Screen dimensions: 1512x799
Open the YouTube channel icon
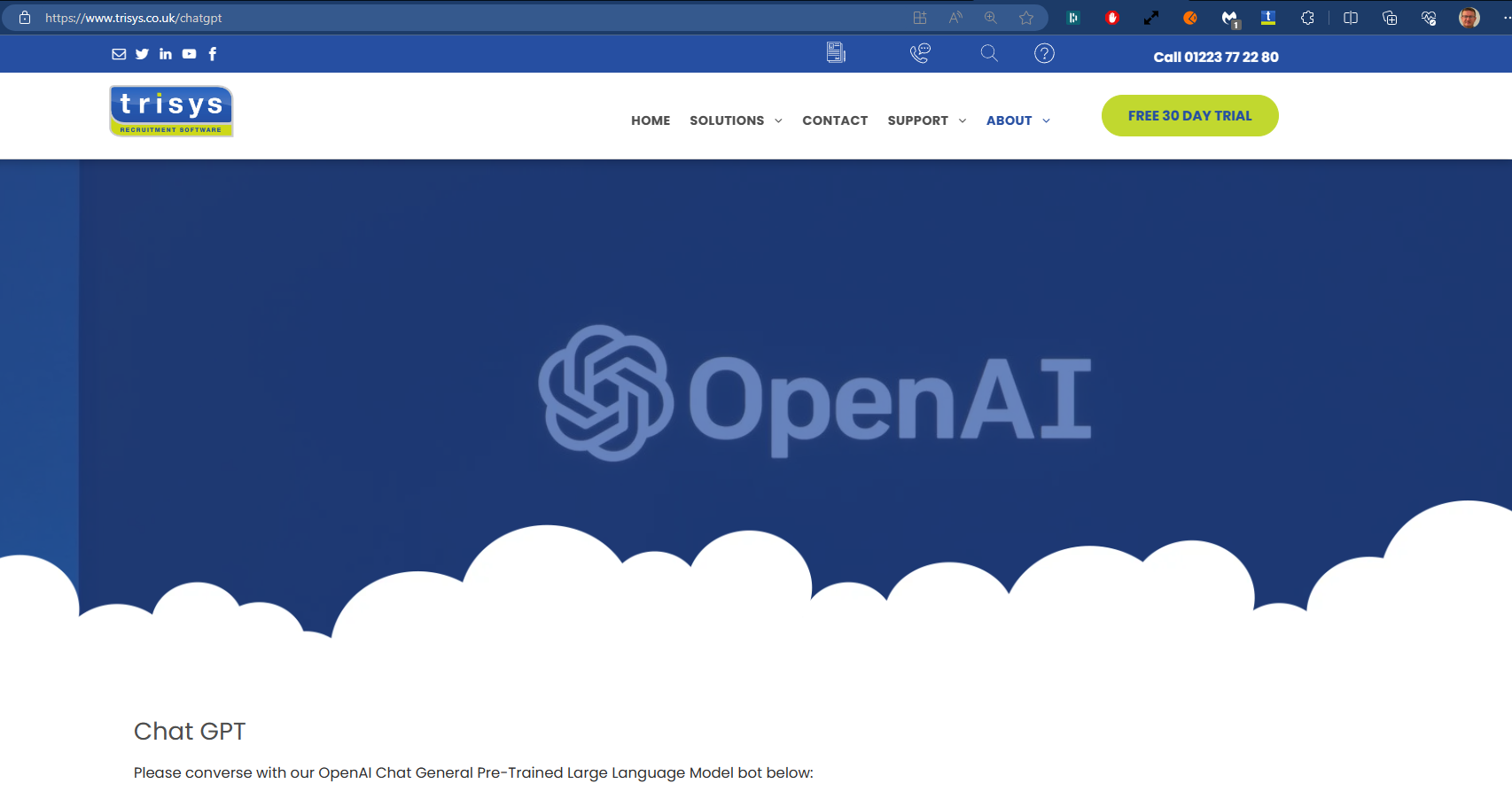click(x=189, y=54)
